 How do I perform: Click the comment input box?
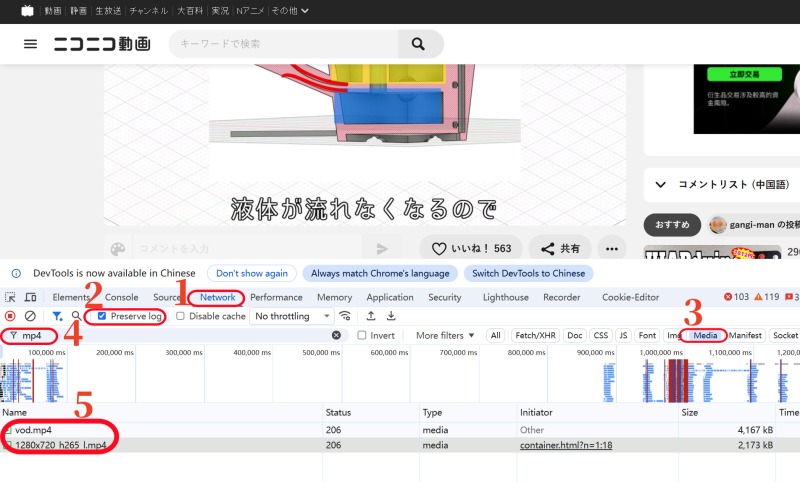[247, 249]
